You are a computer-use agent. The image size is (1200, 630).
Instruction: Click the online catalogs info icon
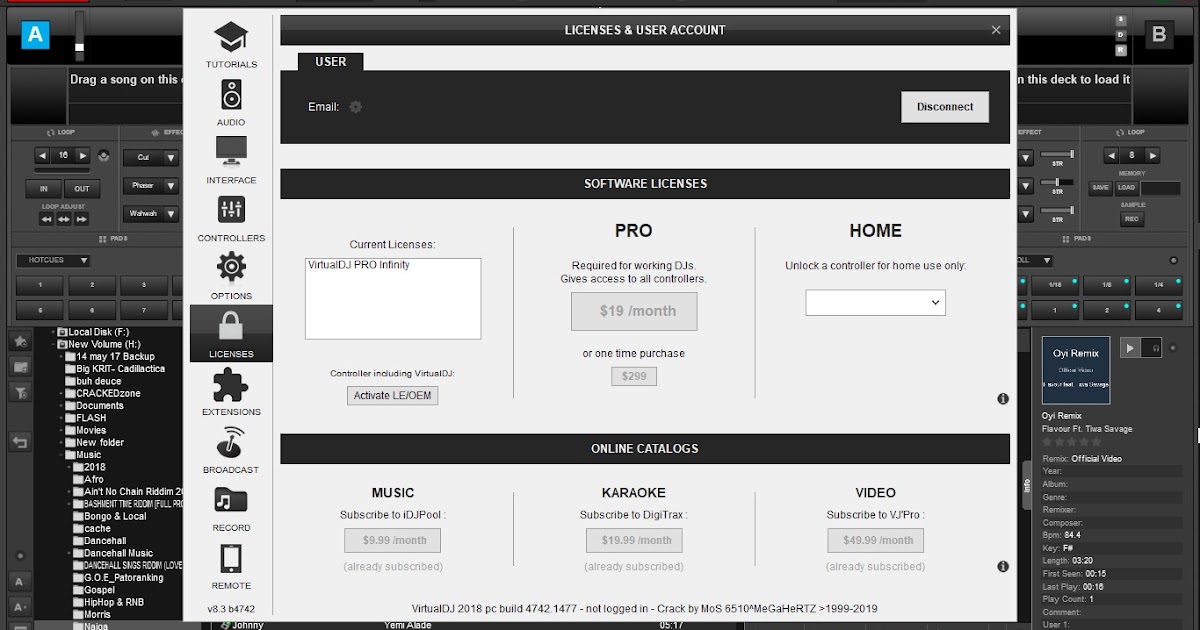[x=1003, y=567]
